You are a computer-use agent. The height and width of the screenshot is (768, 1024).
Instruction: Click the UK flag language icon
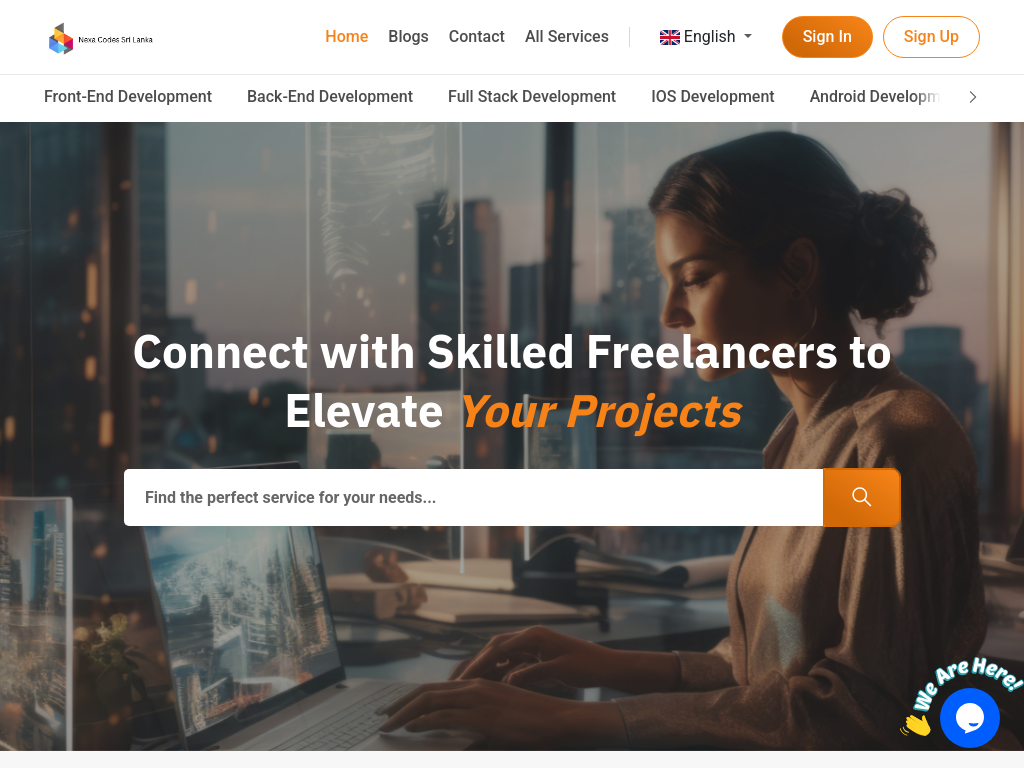pyautogui.click(x=669, y=37)
